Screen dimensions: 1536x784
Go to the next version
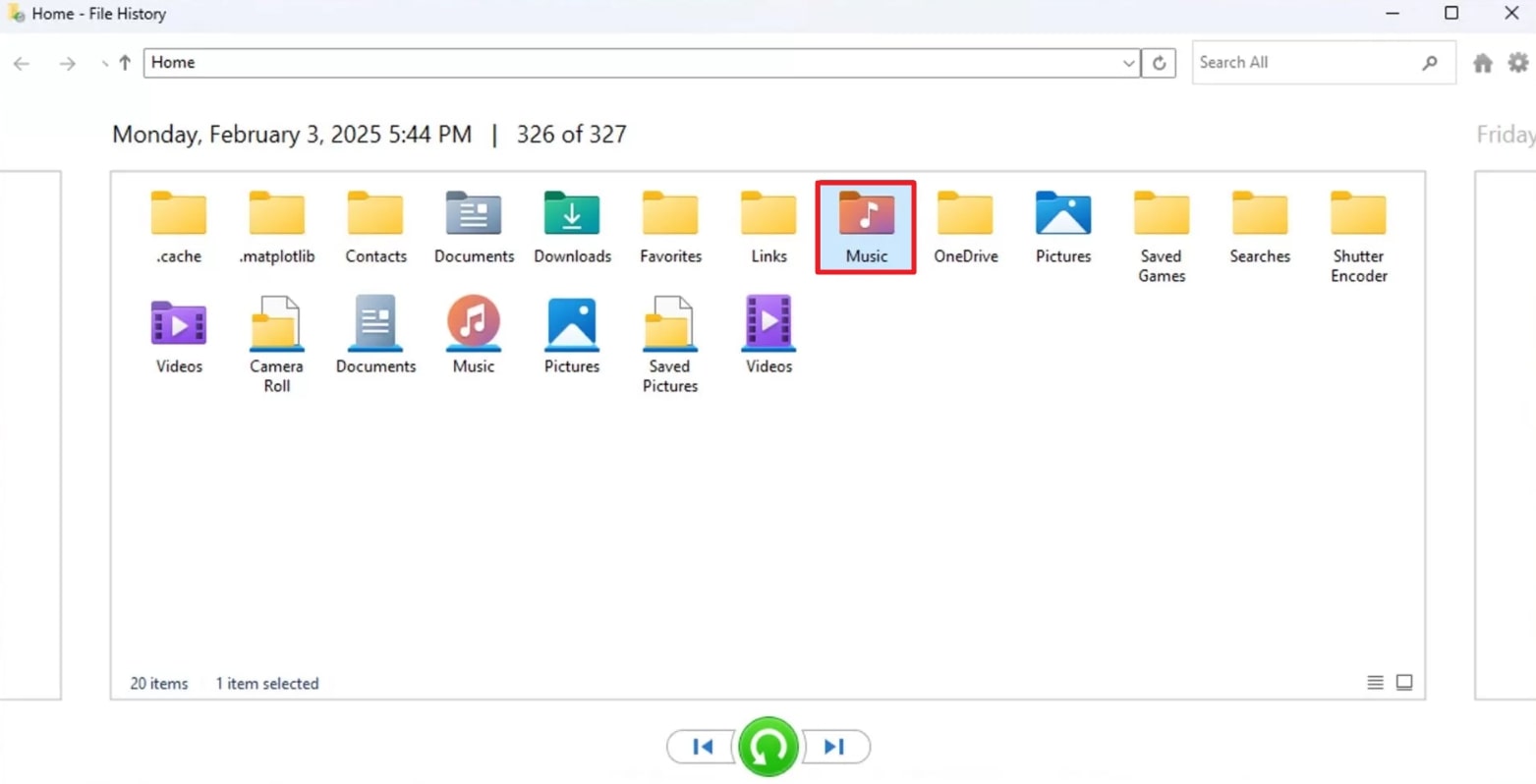click(x=835, y=747)
